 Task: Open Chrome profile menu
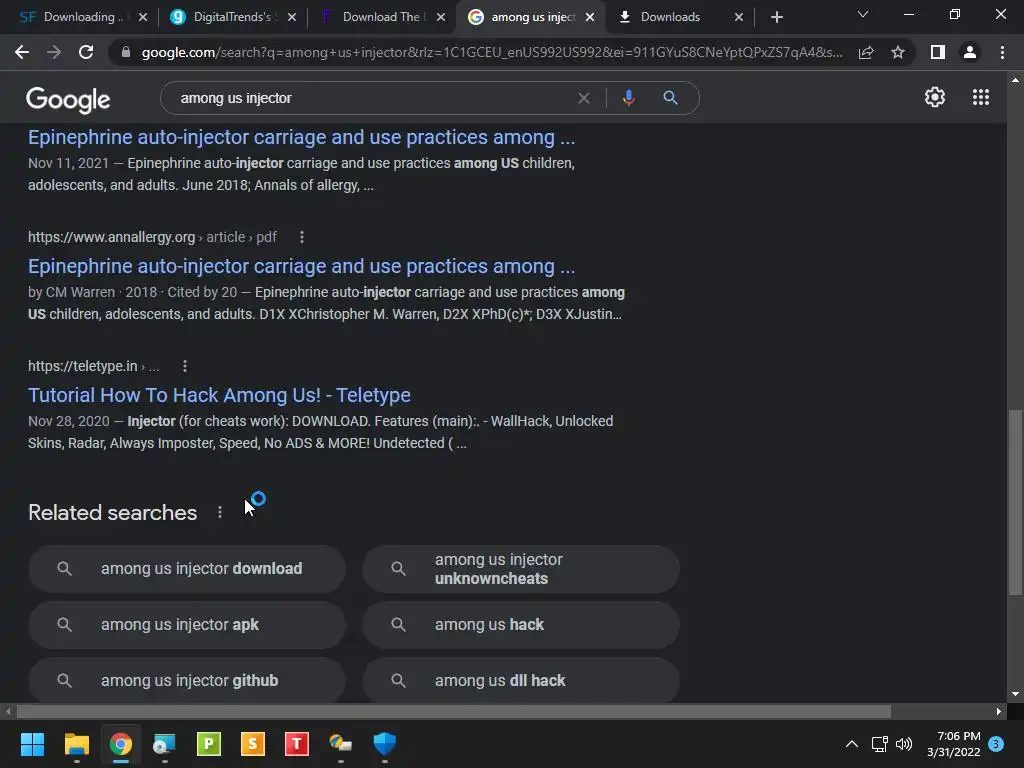[970, 52]
